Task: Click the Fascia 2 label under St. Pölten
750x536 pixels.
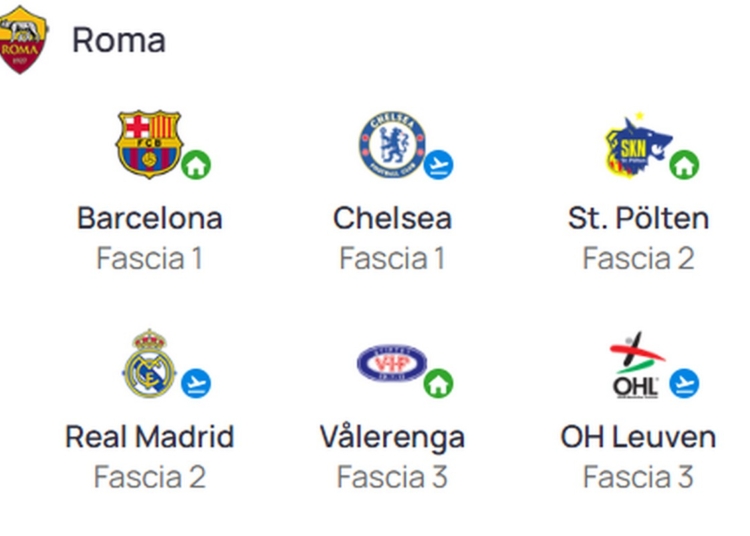Action: 638,259
